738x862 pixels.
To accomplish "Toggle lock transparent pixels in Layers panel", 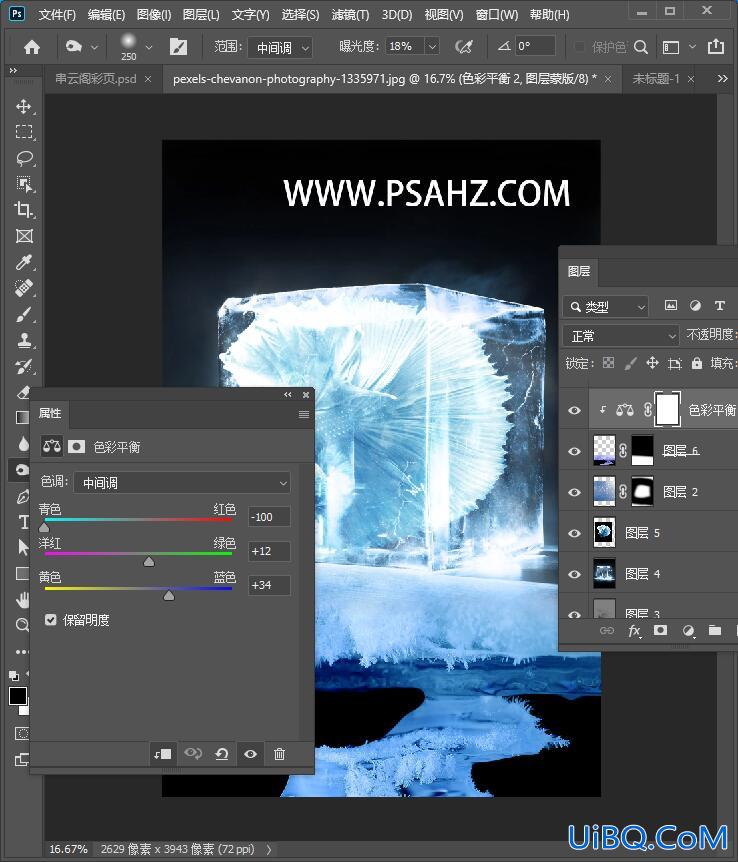I will coord(608,363).
